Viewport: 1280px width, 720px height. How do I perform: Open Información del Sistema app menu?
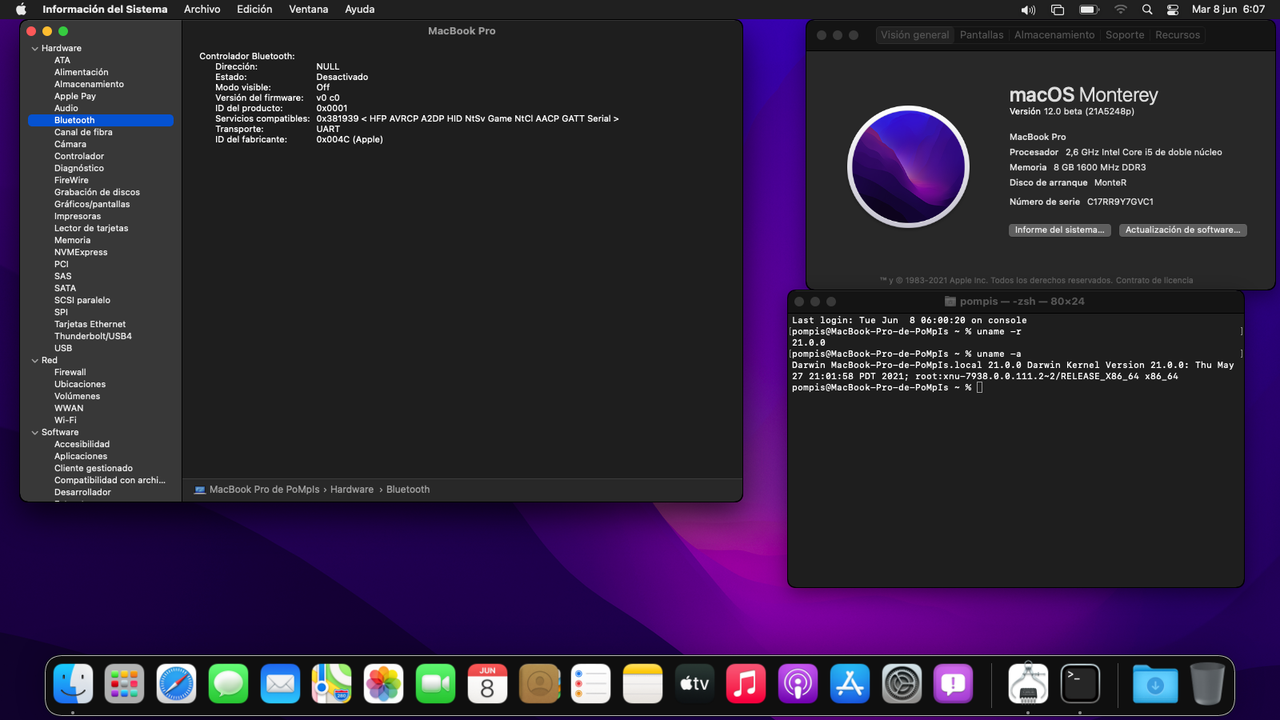point(105,9)
